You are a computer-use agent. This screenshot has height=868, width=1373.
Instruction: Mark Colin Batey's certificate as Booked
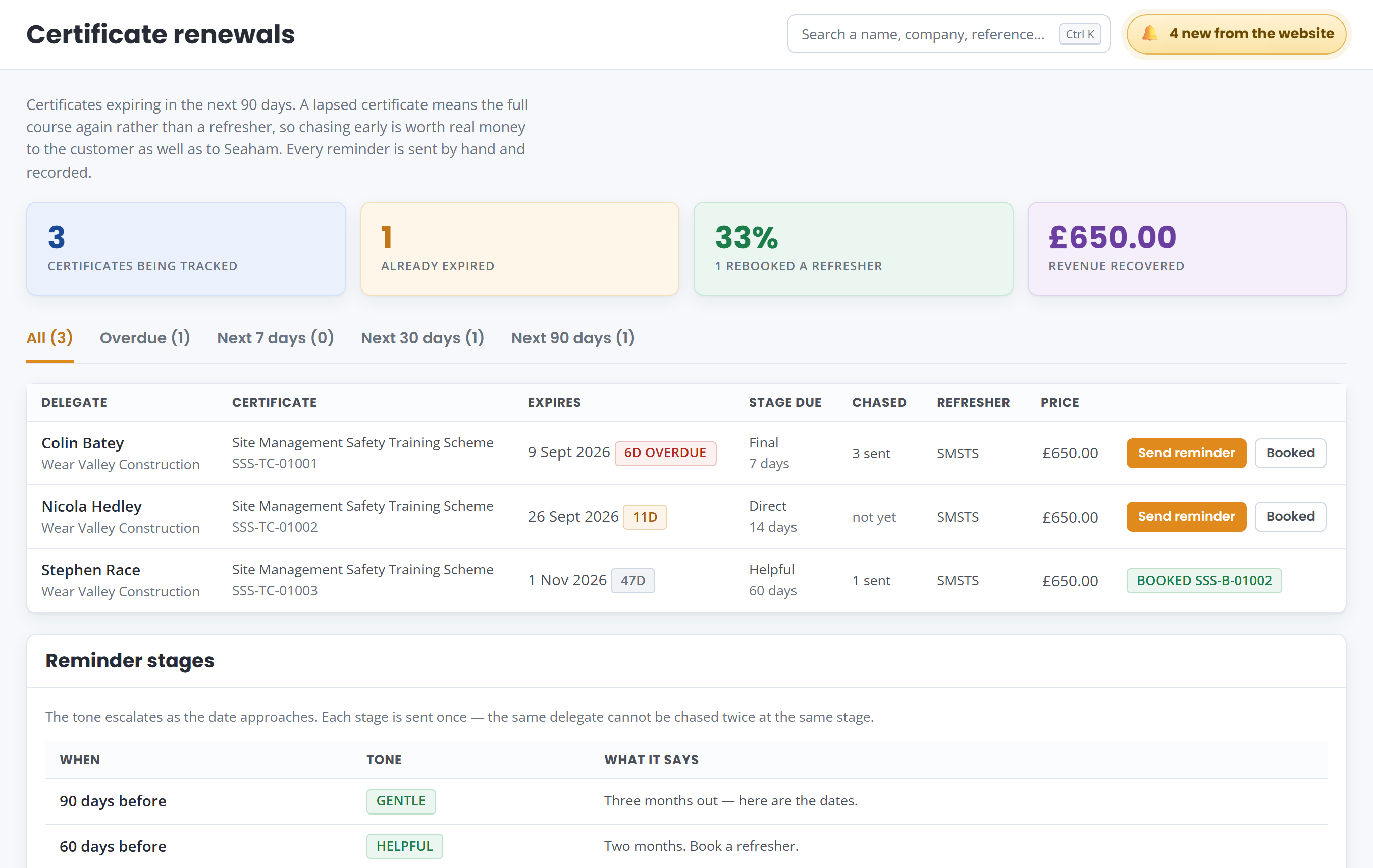click(1290, 453)
